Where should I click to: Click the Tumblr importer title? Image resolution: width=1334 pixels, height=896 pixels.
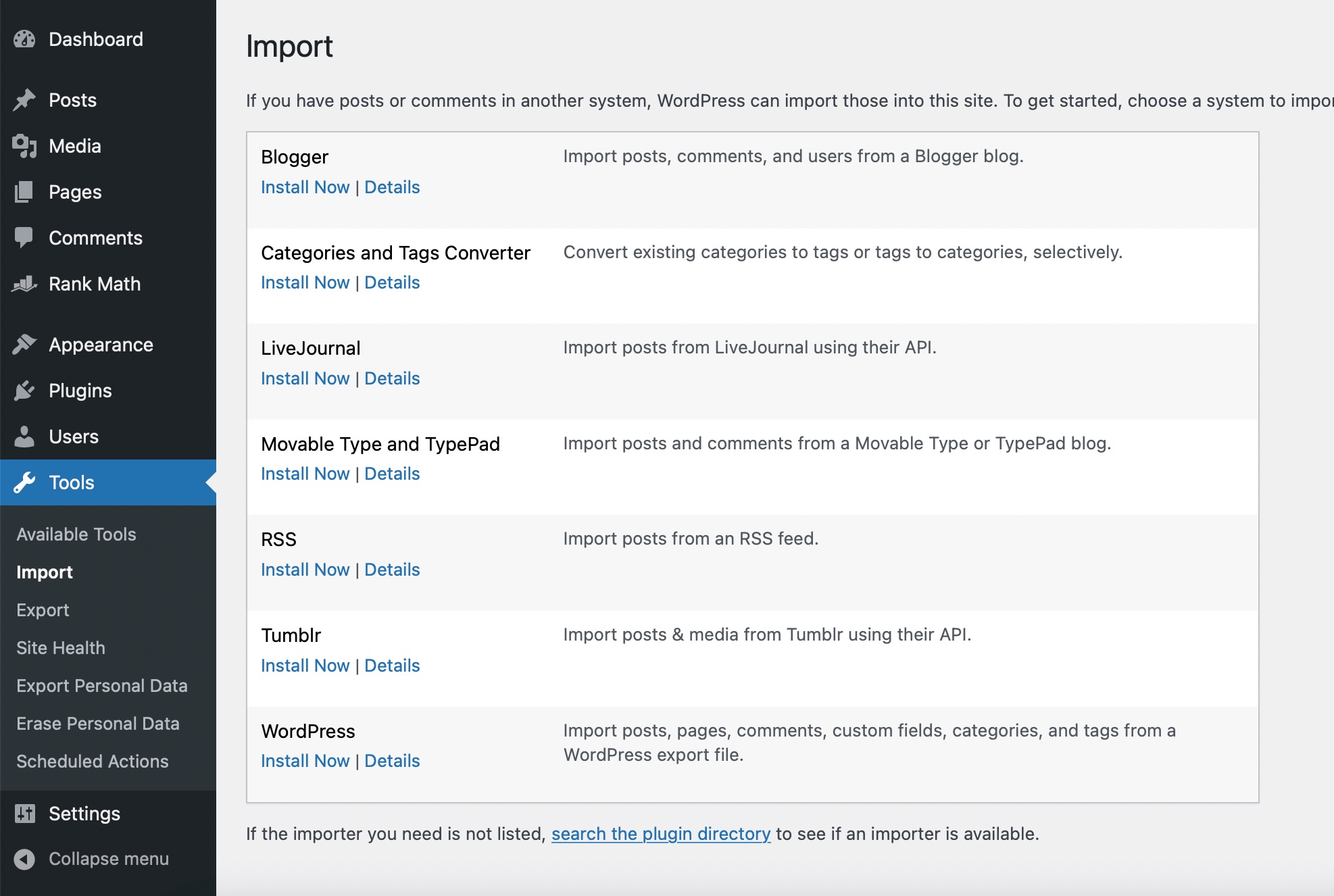[291, 635]
